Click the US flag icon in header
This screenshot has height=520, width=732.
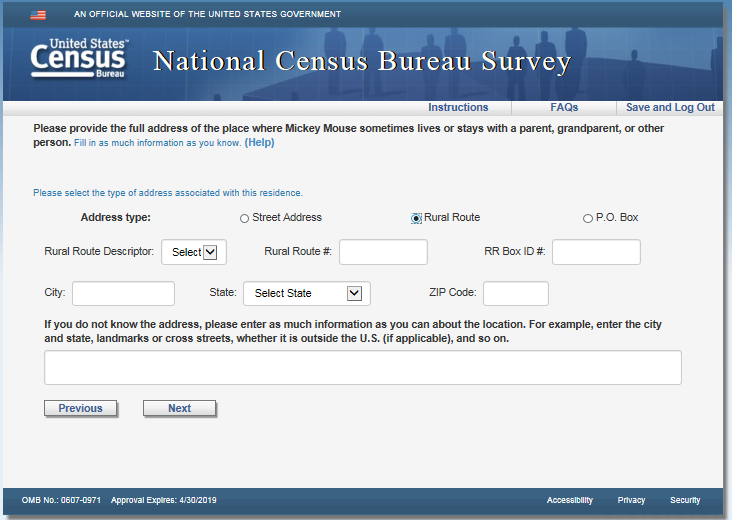click(38, 15)
